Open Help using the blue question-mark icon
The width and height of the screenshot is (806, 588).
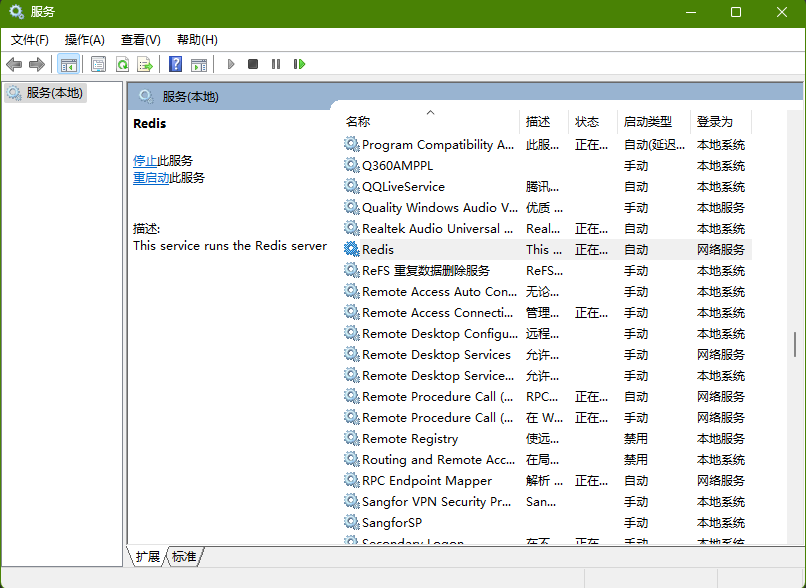(175, 65)
